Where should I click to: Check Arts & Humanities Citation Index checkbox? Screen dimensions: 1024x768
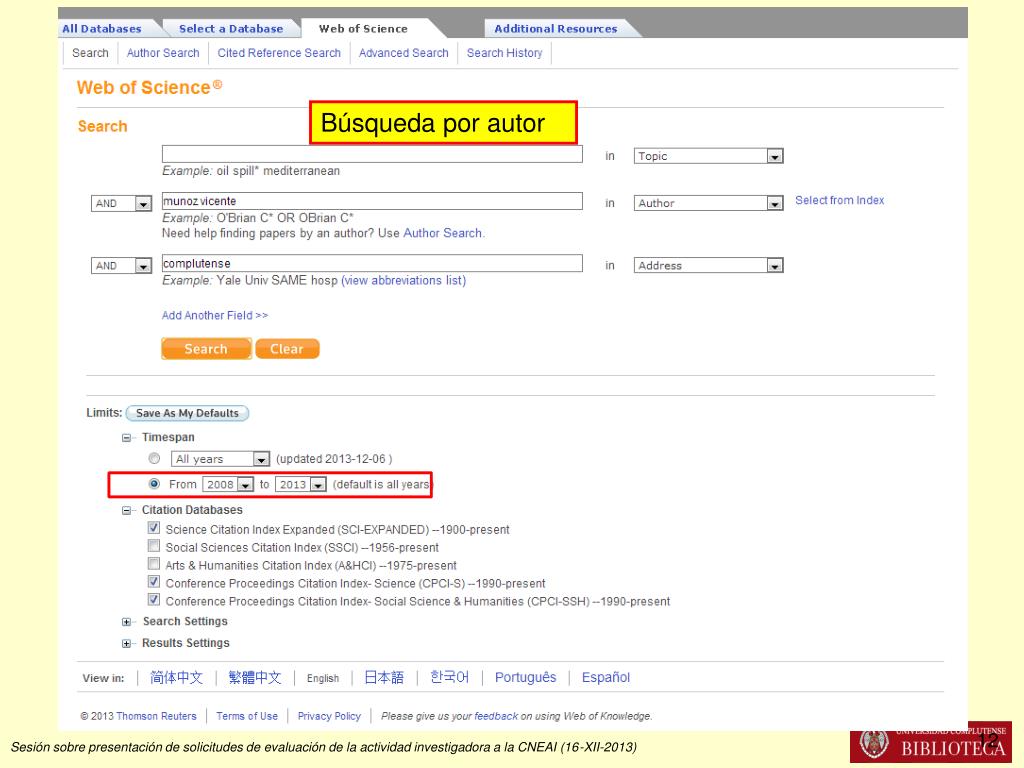pyautogui.click(x=154, y=564)
